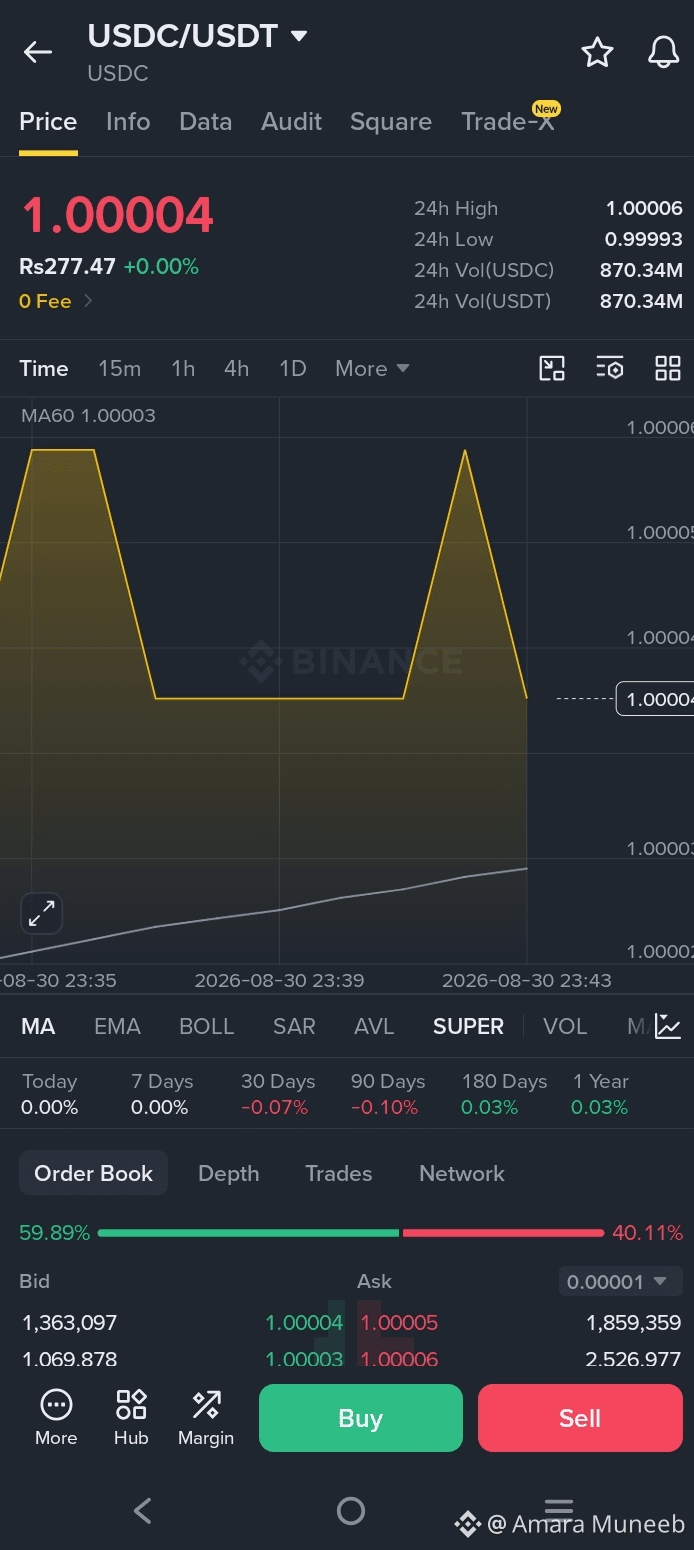This screenshot has height=1550, width=694.
Task: Switch to the Price tab
Action: click(48, 122)
